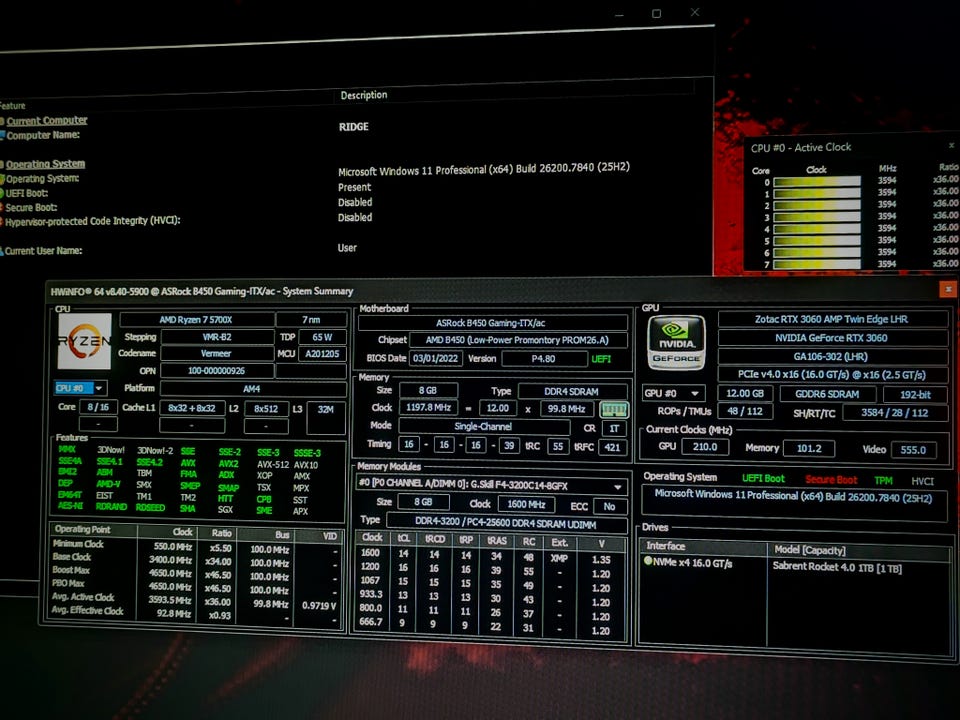960x720 pixels.
Task: Click the red Secure Boot indicator
Action: [831, 479]
